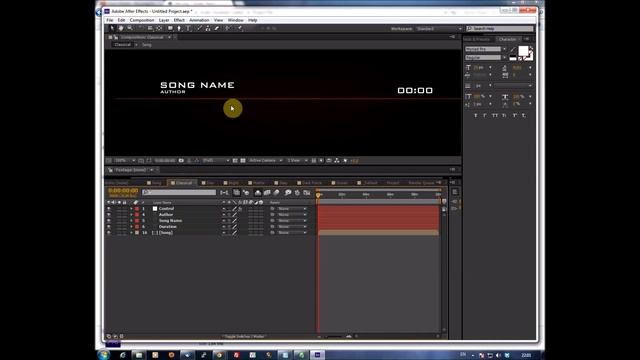Switch to the Character panel tab
This screenshot has width=640, height=360.
(507, 39)
